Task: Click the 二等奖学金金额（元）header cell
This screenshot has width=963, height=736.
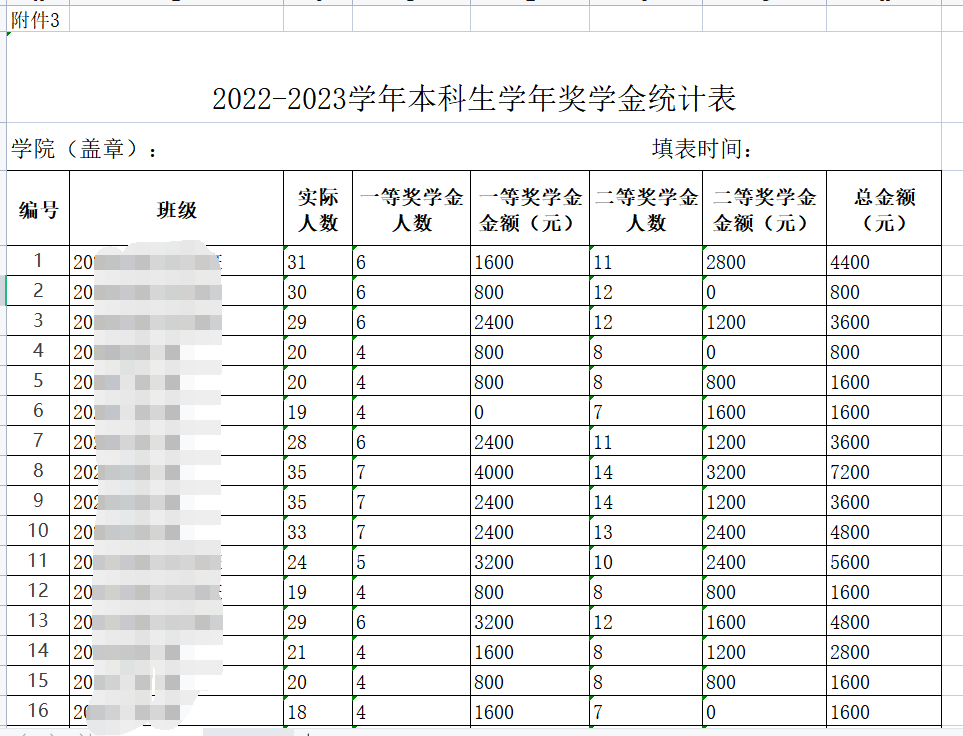Action: [x=764, y=209]
